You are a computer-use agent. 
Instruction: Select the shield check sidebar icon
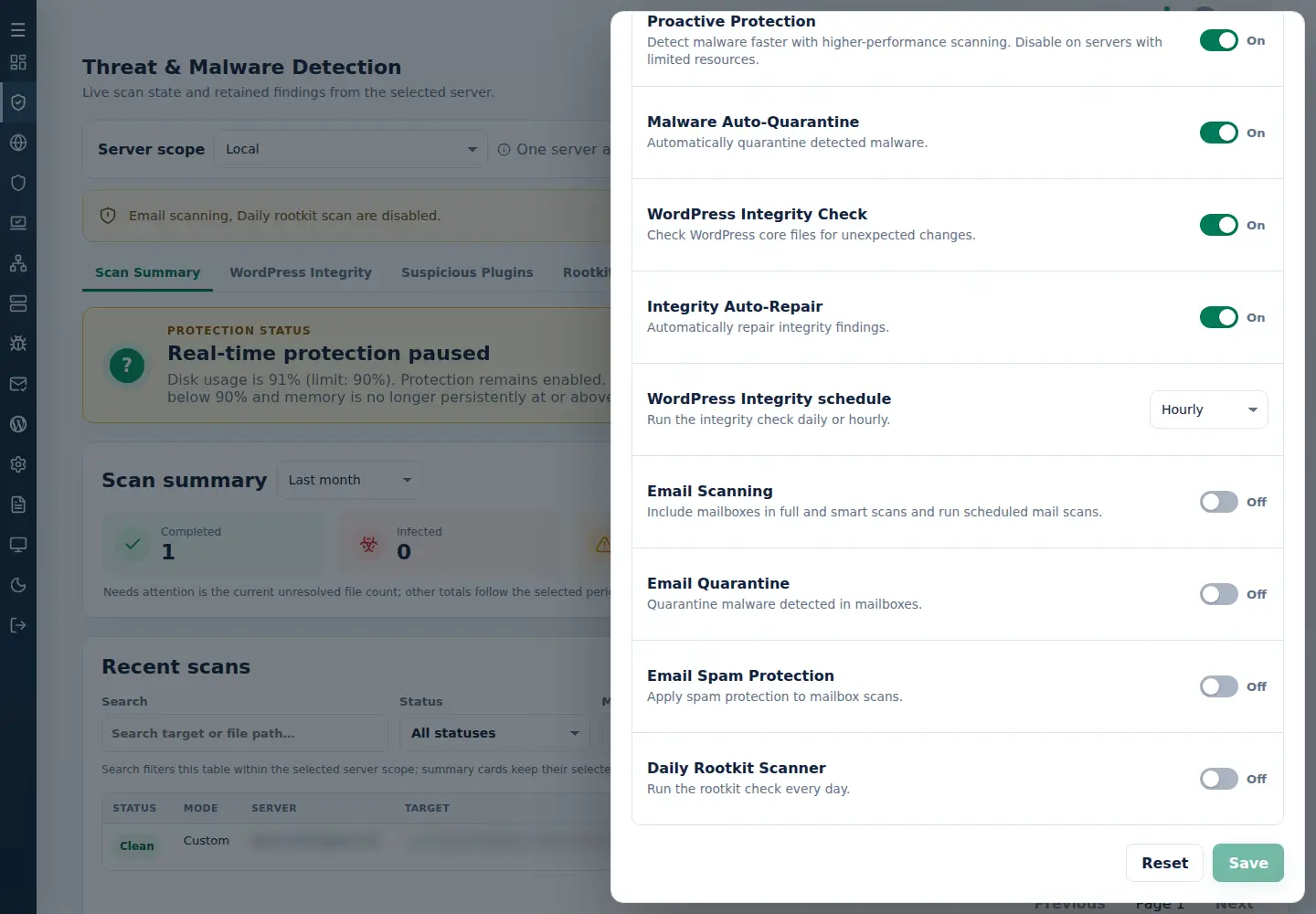pos(18,102)
